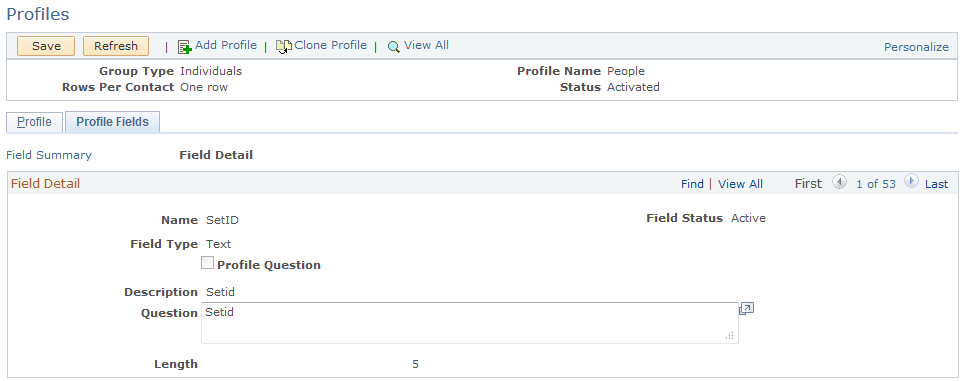Toggle the Profile Question checkbox
This screenshot has width=962, height=381.
(208, 263)
